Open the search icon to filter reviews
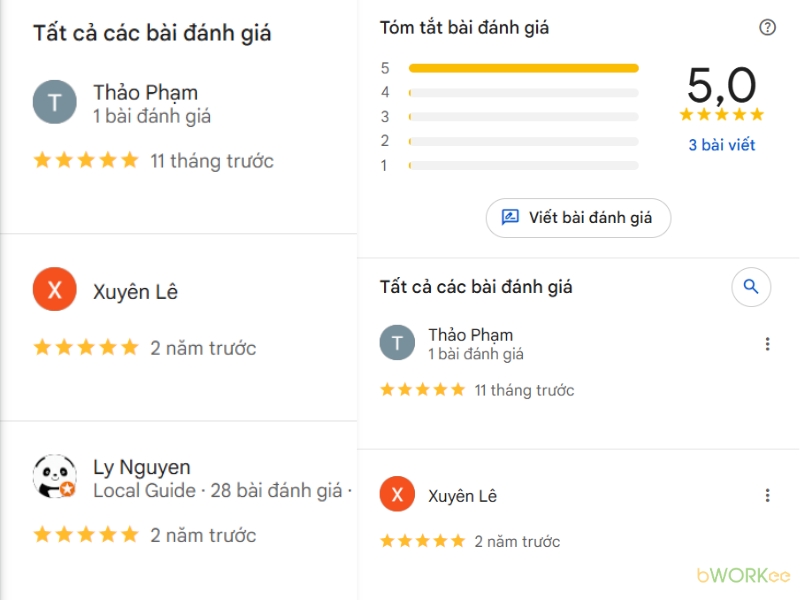Image resolution: width=800 pixels, height=600 pixels. click(x=751, y=287)
